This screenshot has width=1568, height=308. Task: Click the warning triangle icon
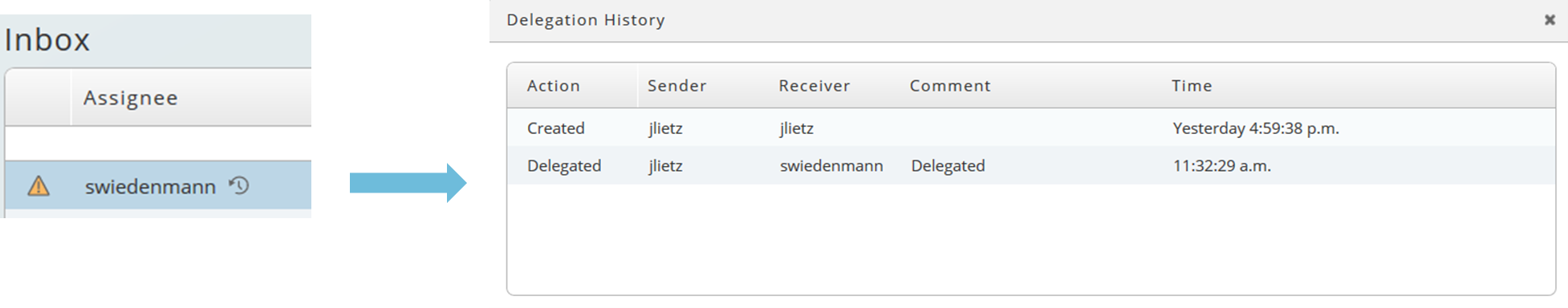click(39, 186)
